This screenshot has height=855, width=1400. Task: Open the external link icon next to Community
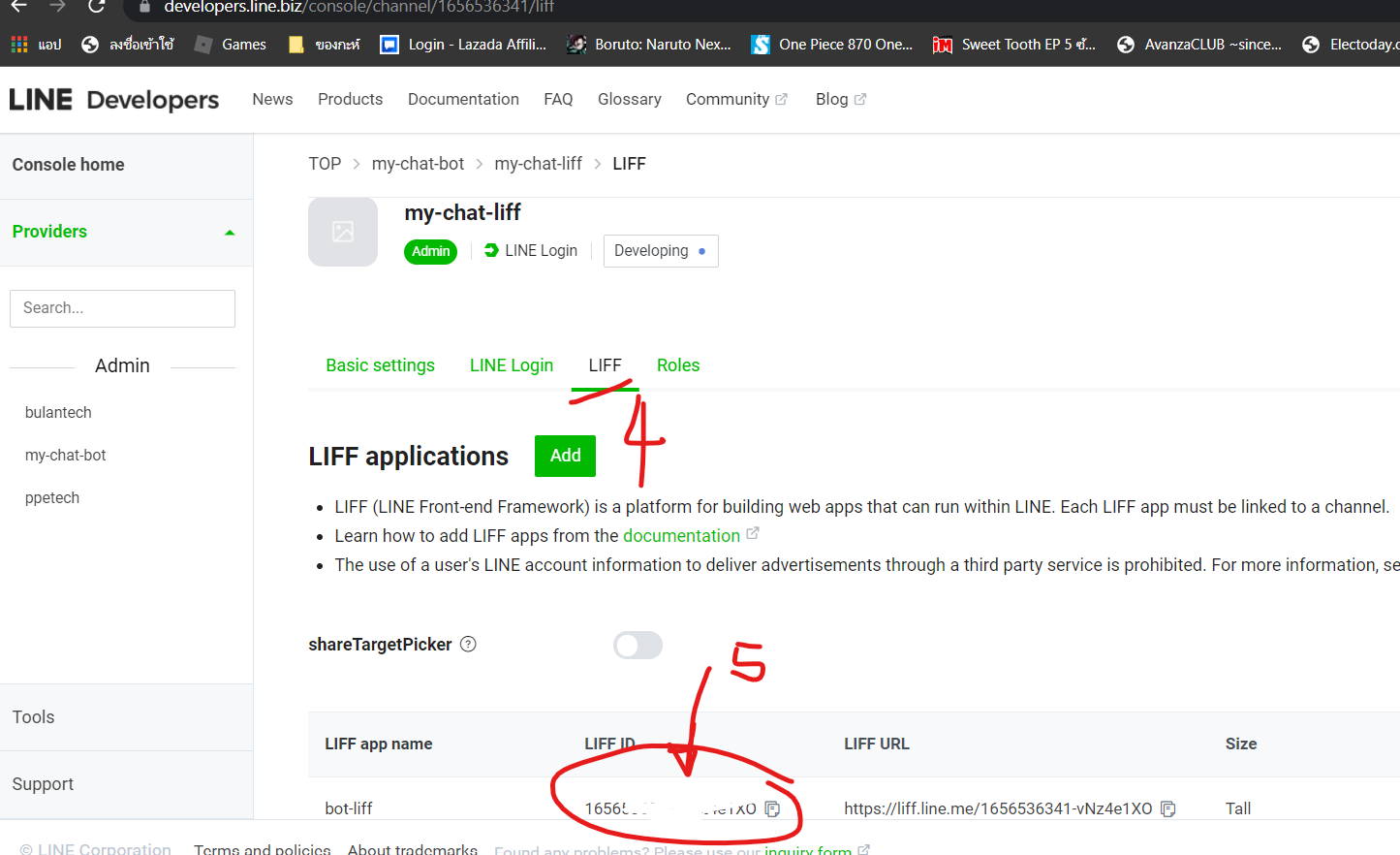tap(783, 98)
